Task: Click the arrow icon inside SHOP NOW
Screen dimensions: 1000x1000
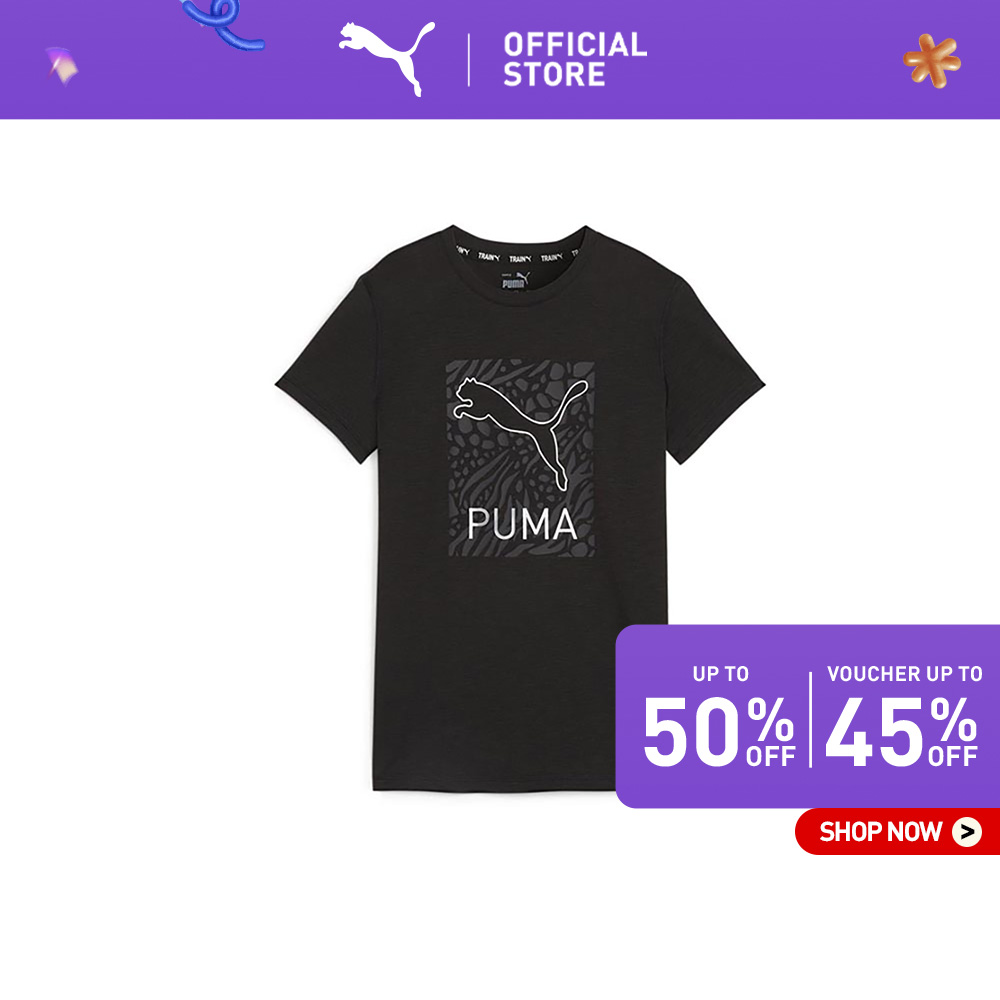Action: pyautogui.click(x=967, y=832)
